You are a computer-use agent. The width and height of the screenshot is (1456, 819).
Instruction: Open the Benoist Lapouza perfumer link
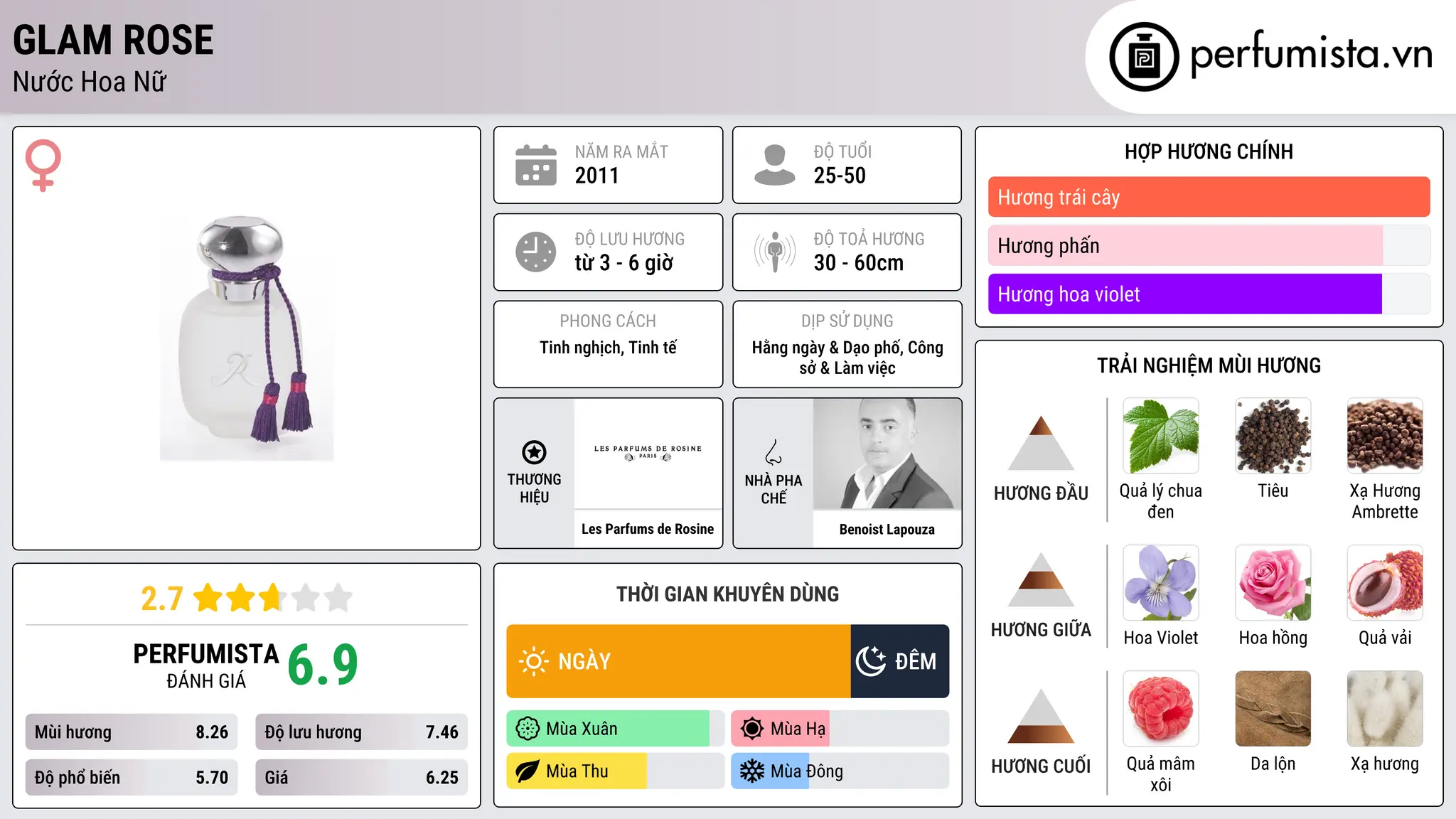click(x=887, y=530)
